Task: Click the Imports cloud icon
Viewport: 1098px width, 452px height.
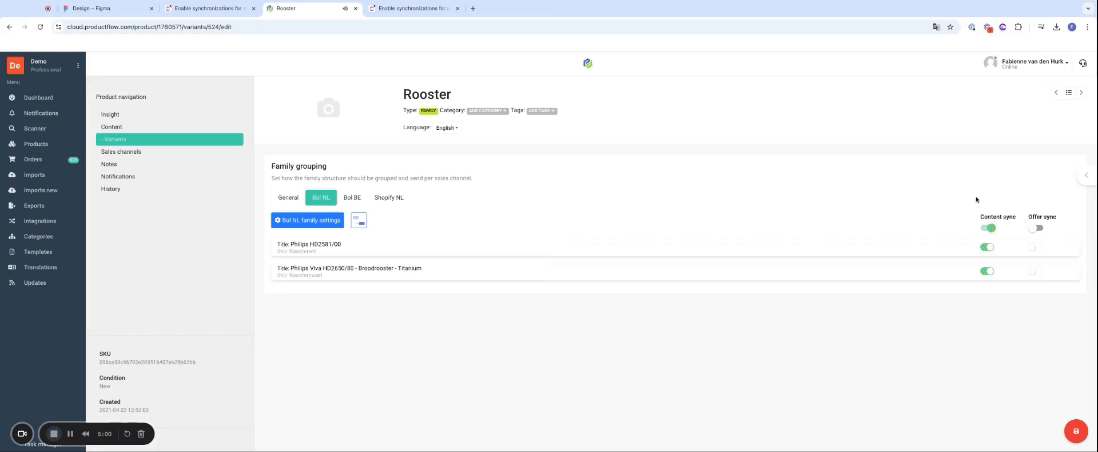Action: pyautogui.click(x=12, y=174)
